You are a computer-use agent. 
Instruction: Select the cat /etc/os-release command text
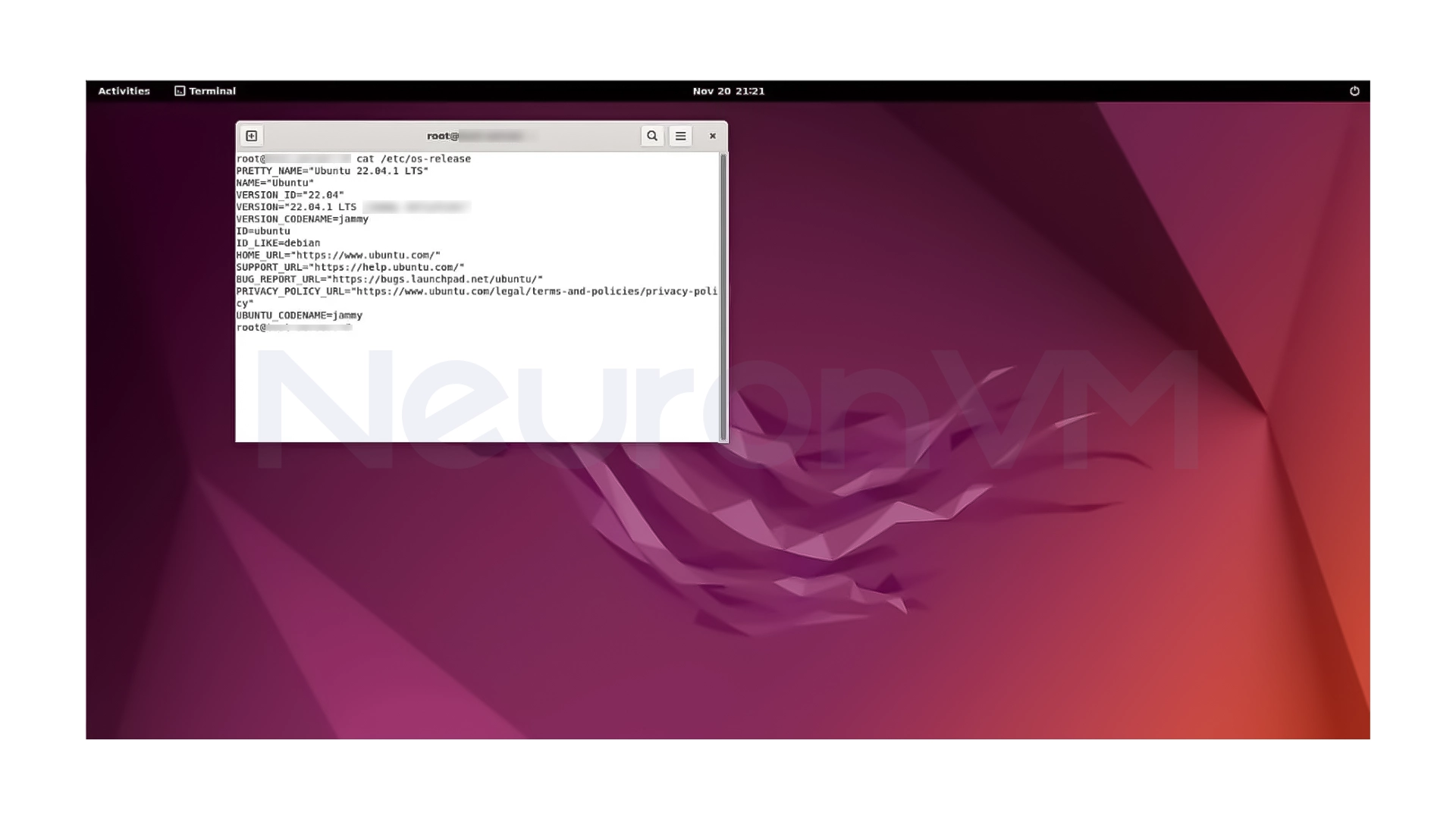click(413, 158)
